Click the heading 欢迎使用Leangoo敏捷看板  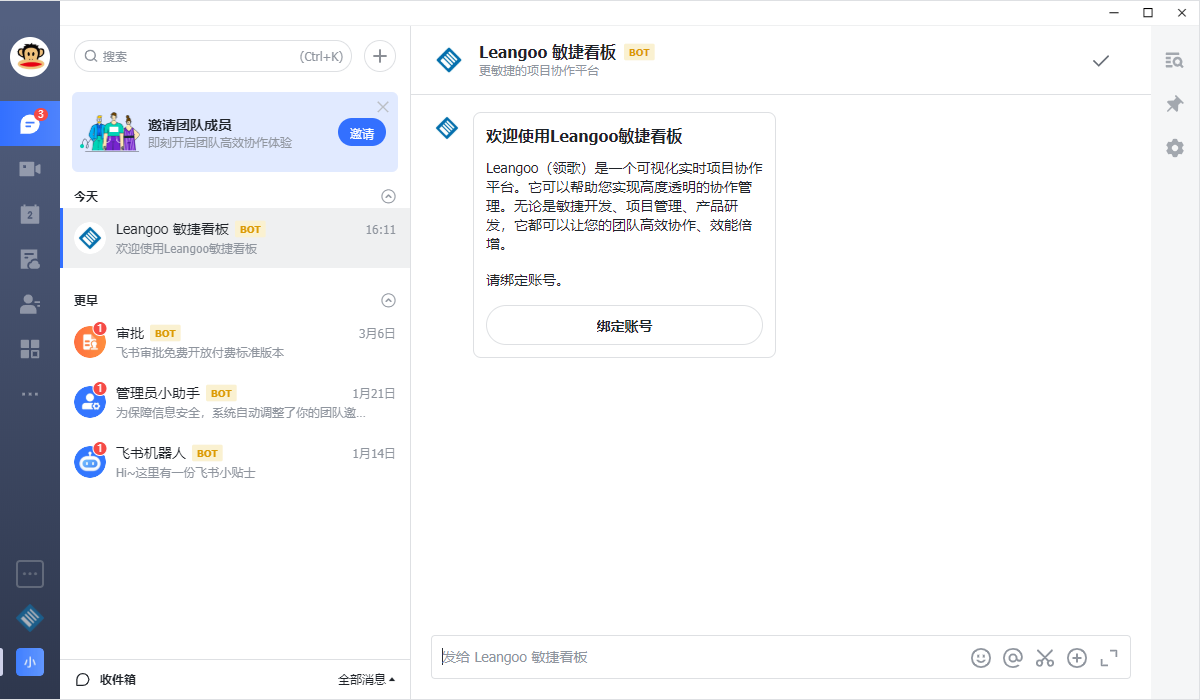click(584, 136)
